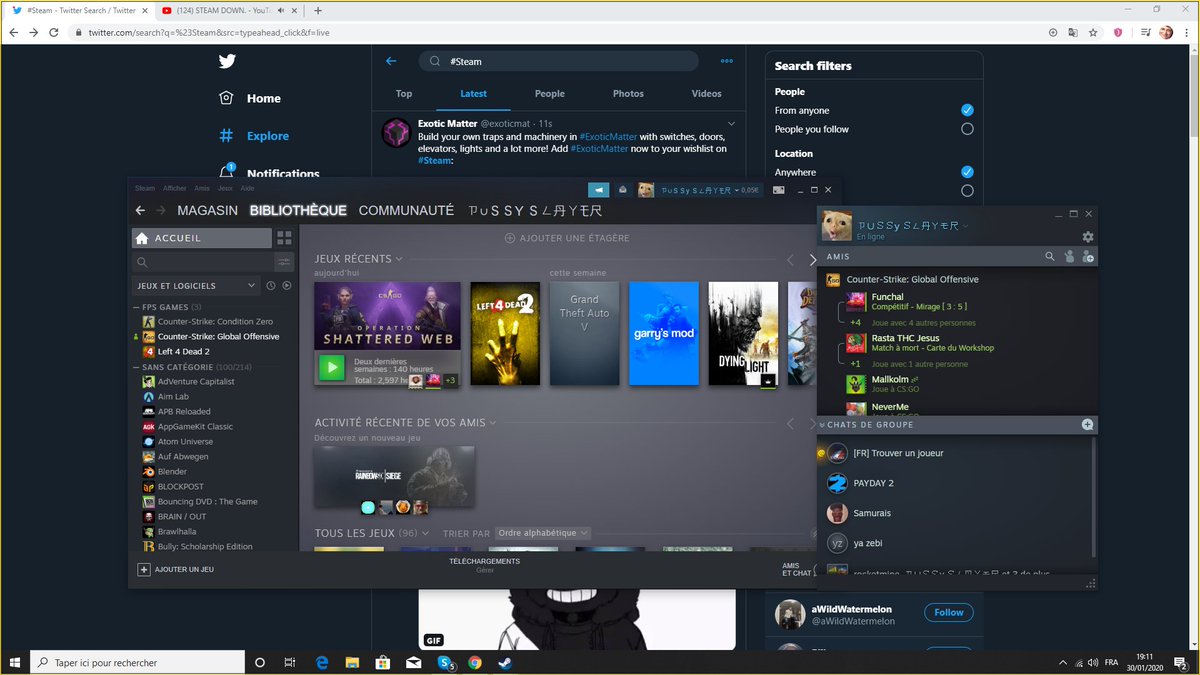Select People you follow radio option
The image size is (1200, 675).
click(967, 129)
